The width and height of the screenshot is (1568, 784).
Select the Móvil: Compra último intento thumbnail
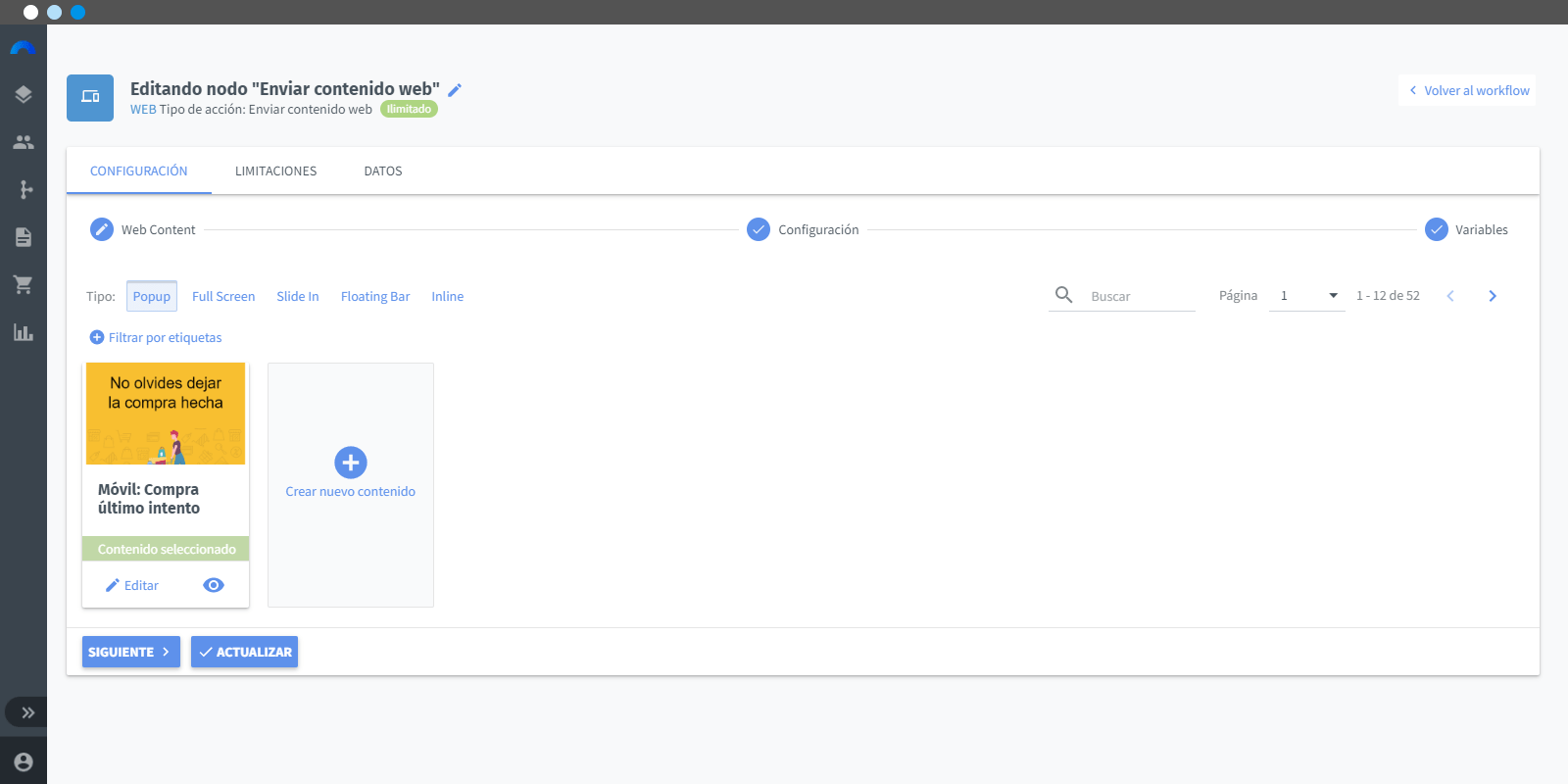pyautogui.click(x=166, y=414)
